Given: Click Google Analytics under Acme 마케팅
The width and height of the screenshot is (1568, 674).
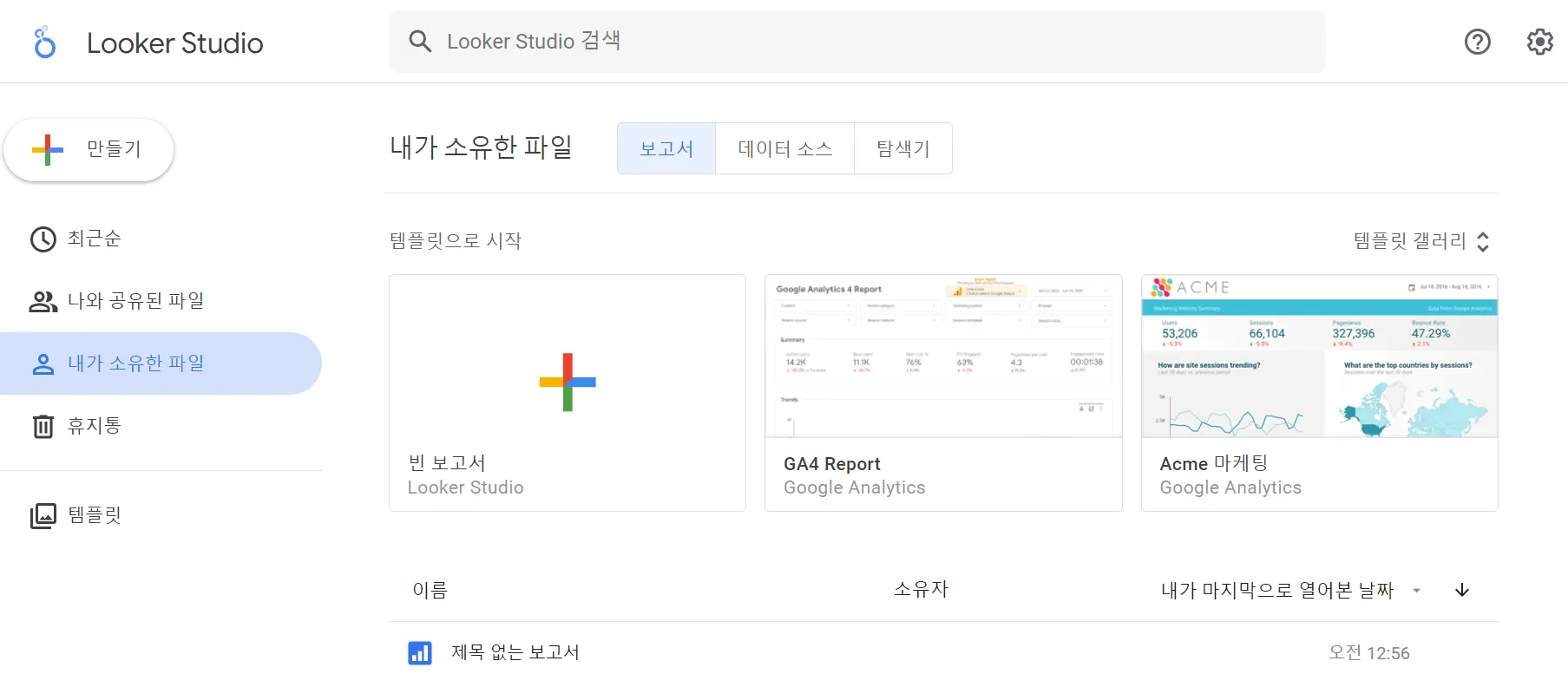Looking at the screenshot, I should 1230,488.
